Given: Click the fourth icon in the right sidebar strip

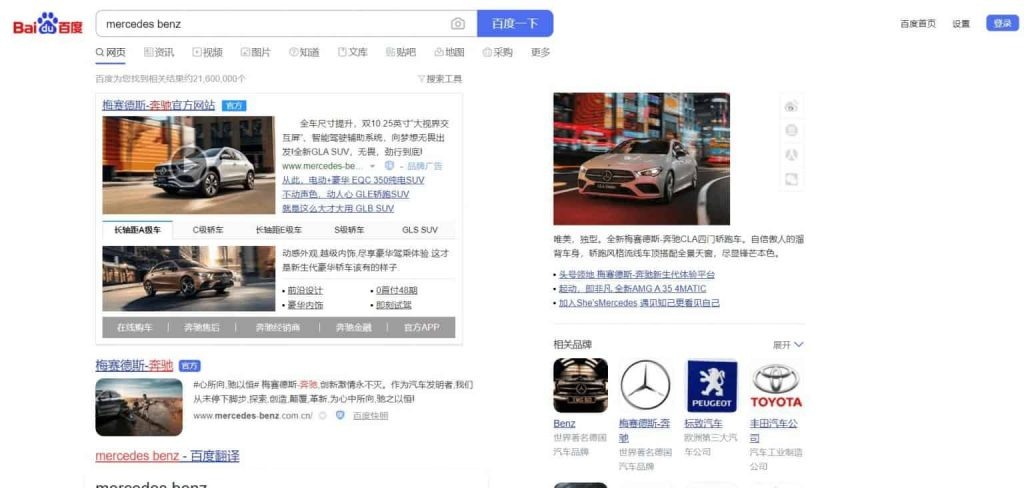Looking at the screenshot, I should click(792, 179).
